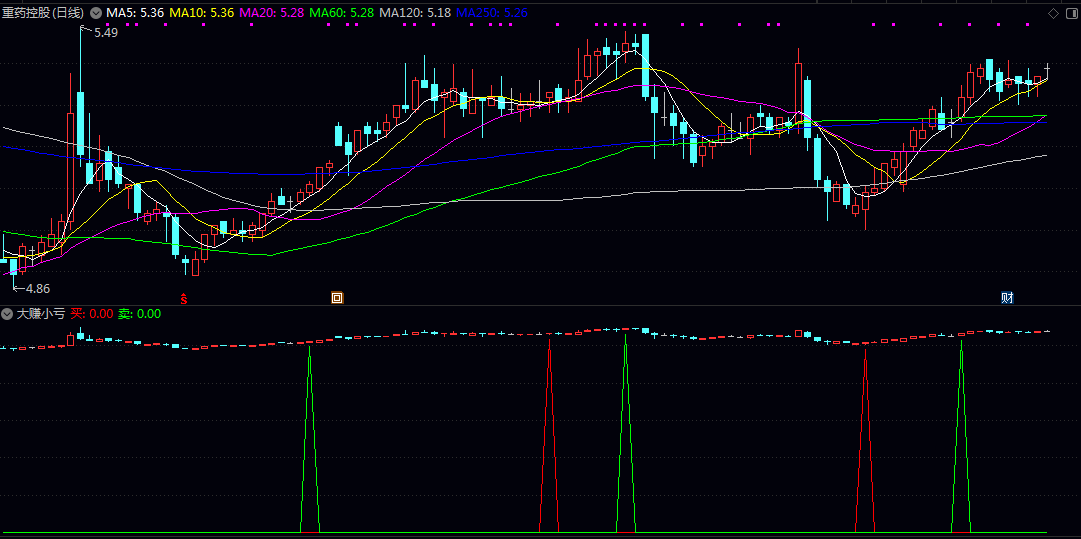The height and width of the screenshot is (539, 1081).
Task: Click the 卖: 0.00 value
Action: click(139, 314)
